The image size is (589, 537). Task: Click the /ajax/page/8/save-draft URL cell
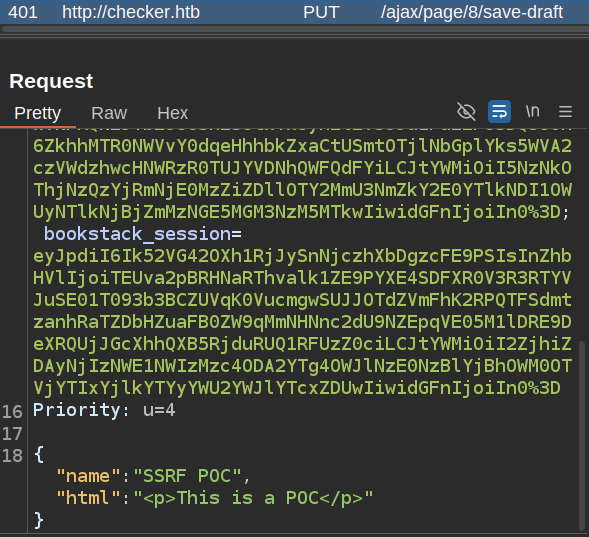471,12
